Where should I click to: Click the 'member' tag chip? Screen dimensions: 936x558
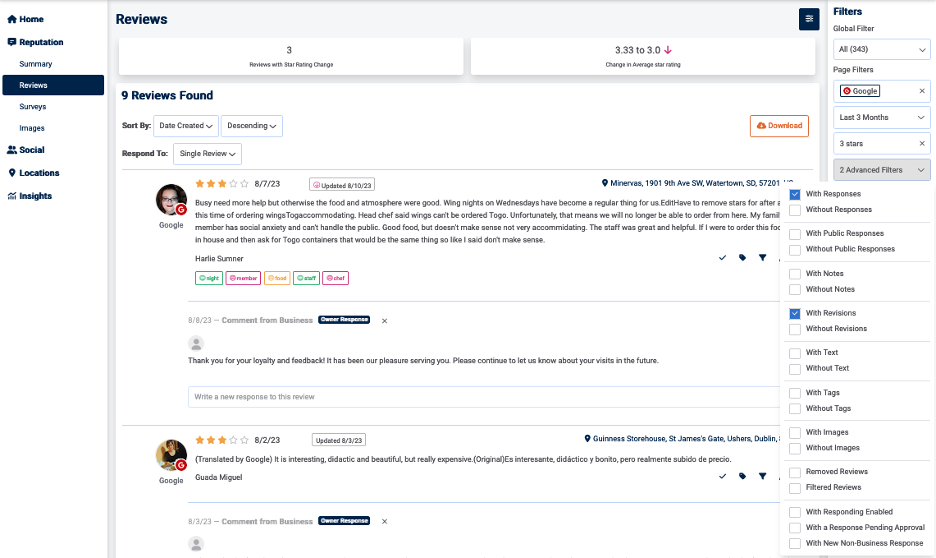243,278
